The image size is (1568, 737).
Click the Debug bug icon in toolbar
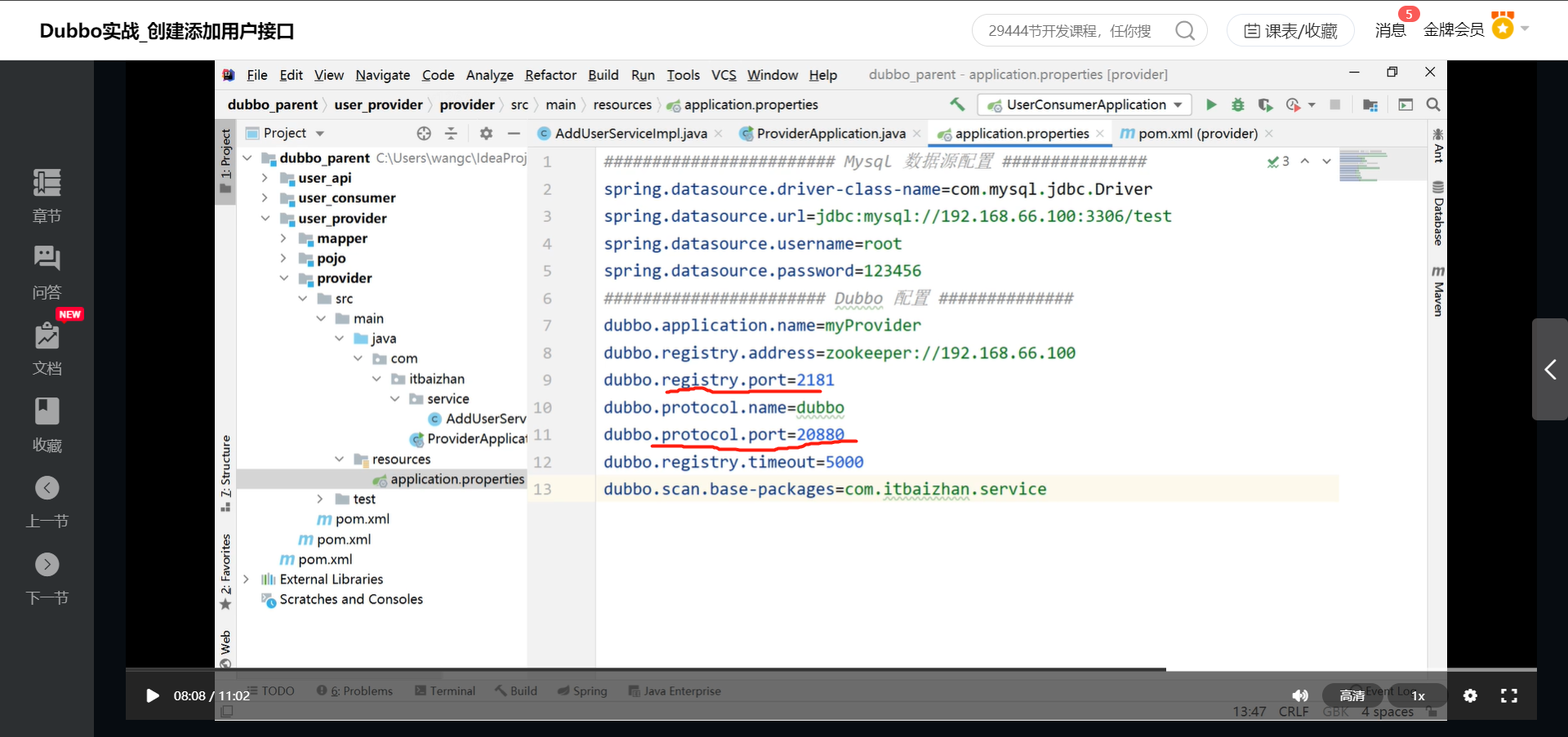1238,104
